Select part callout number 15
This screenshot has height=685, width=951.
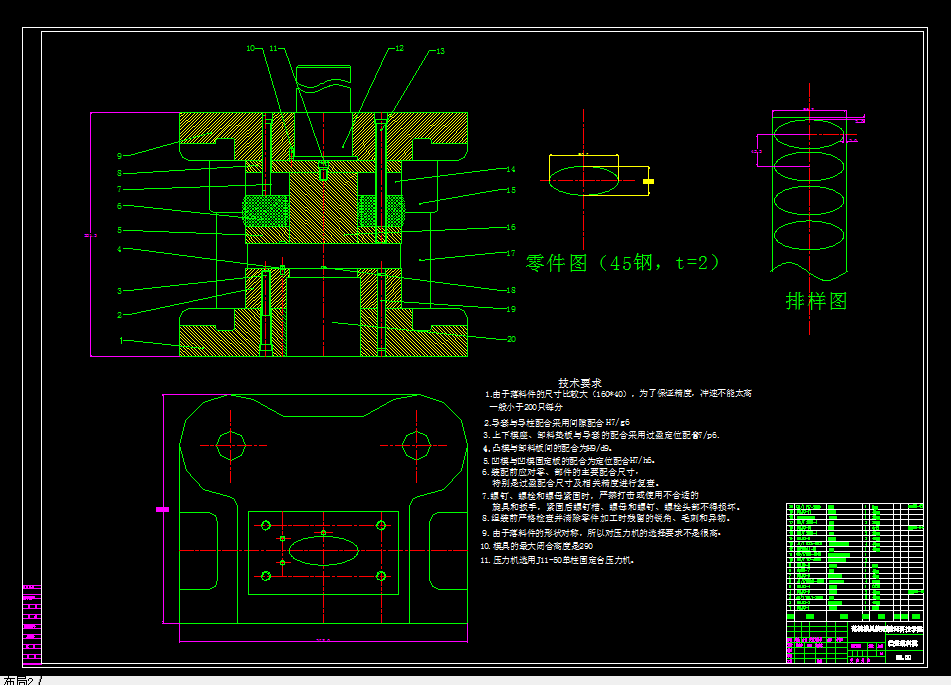click(x=511, y=190)
